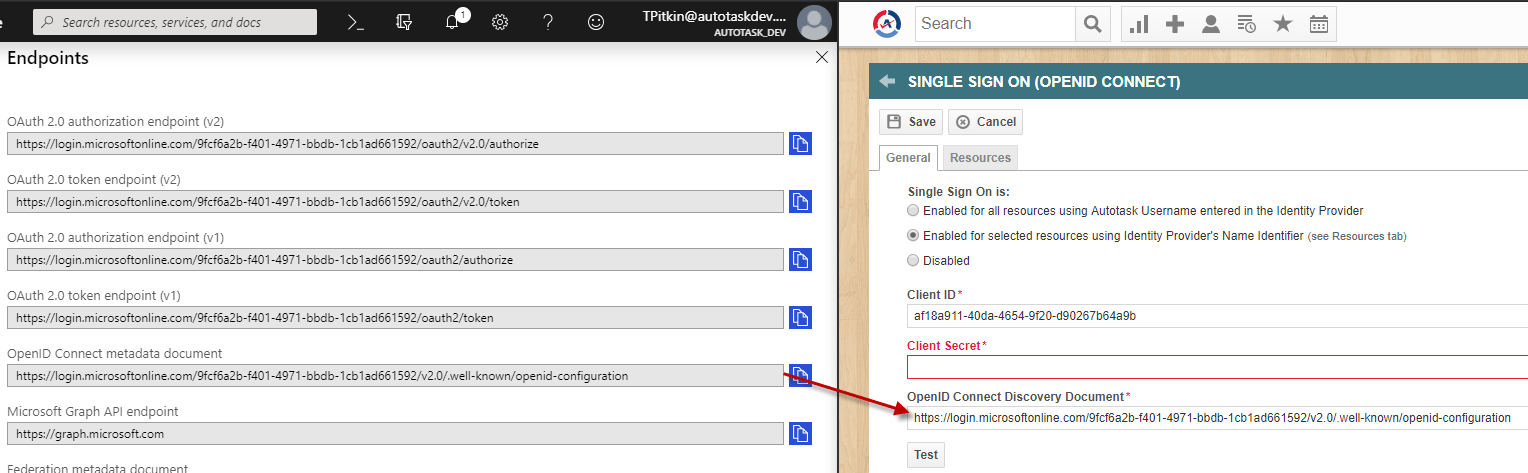Select Enabled for all resources option

point(913,211)
